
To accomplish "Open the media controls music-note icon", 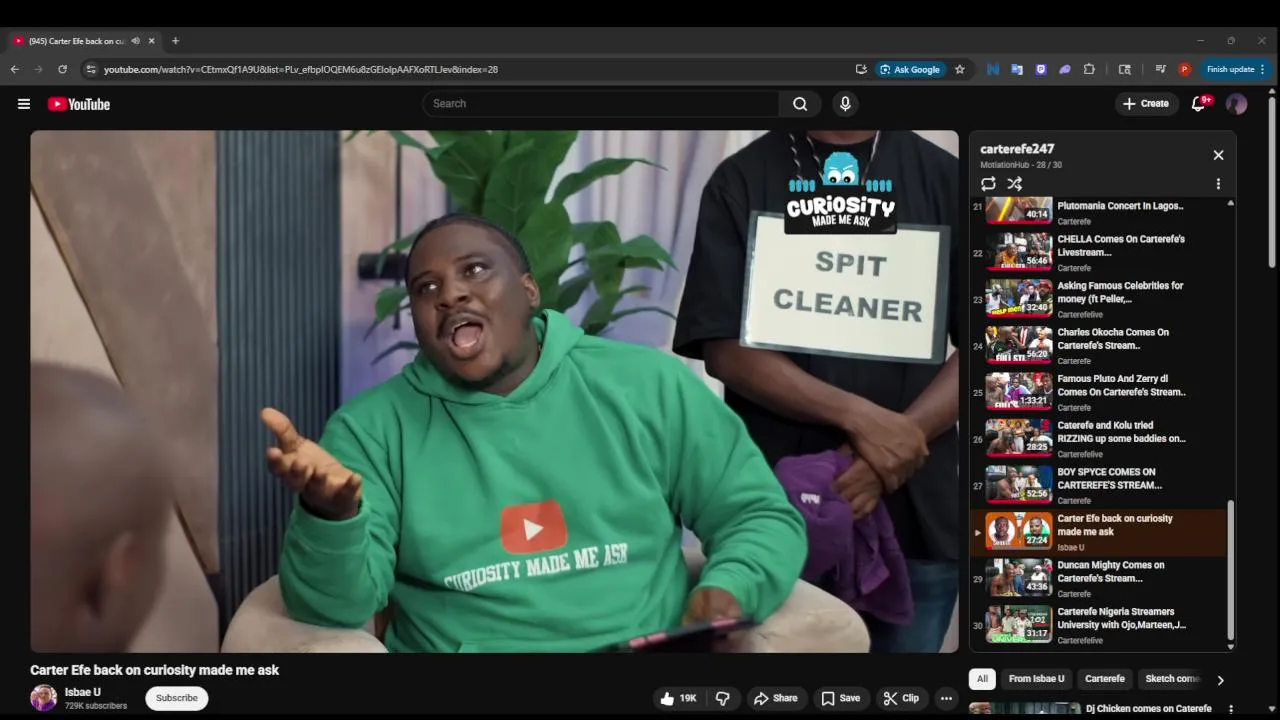I will tap(1160, 69).
